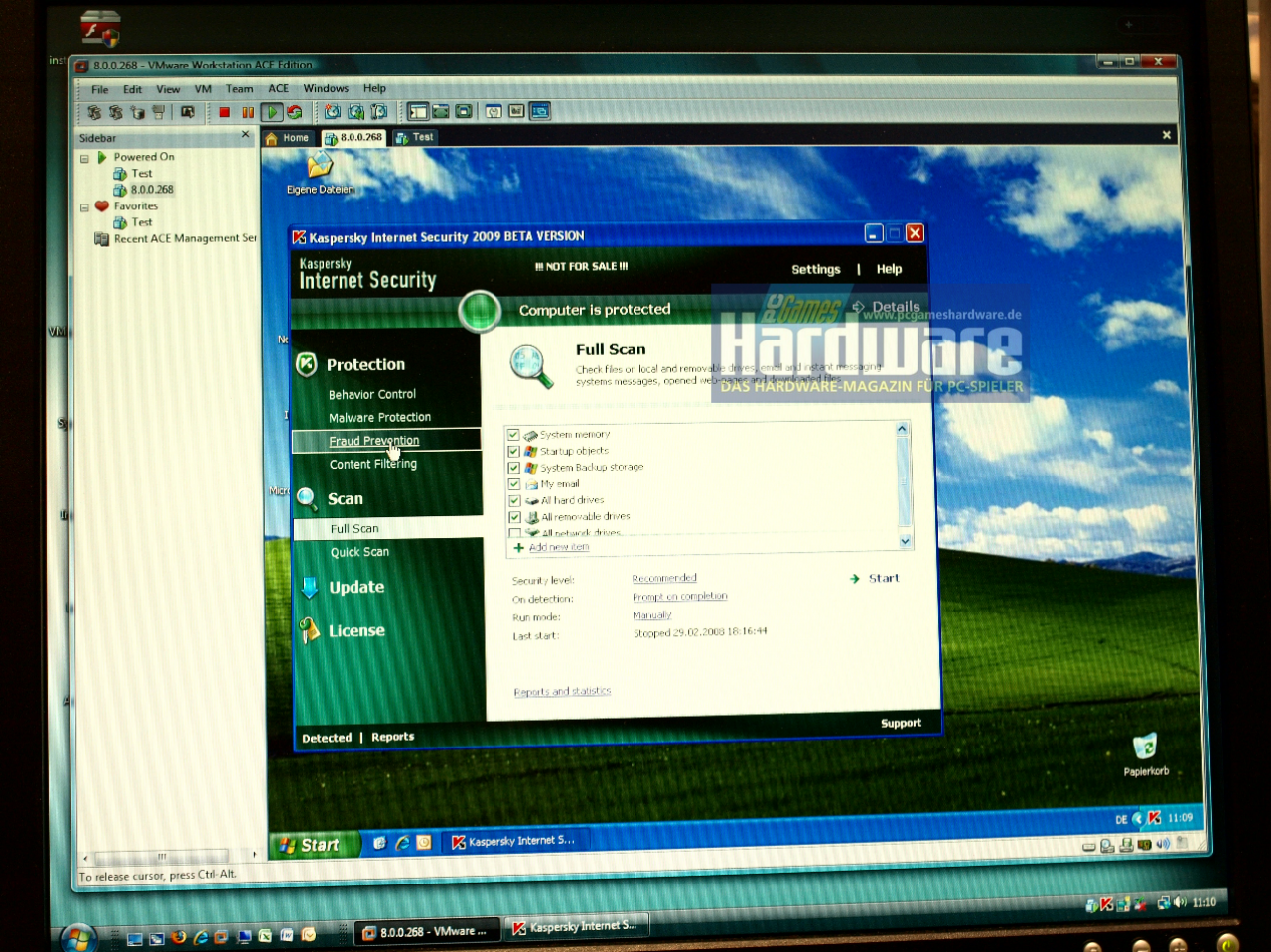Click the last icon in VMware toolbar
Screen dimensions: 1271x952
tap(540, 111)
